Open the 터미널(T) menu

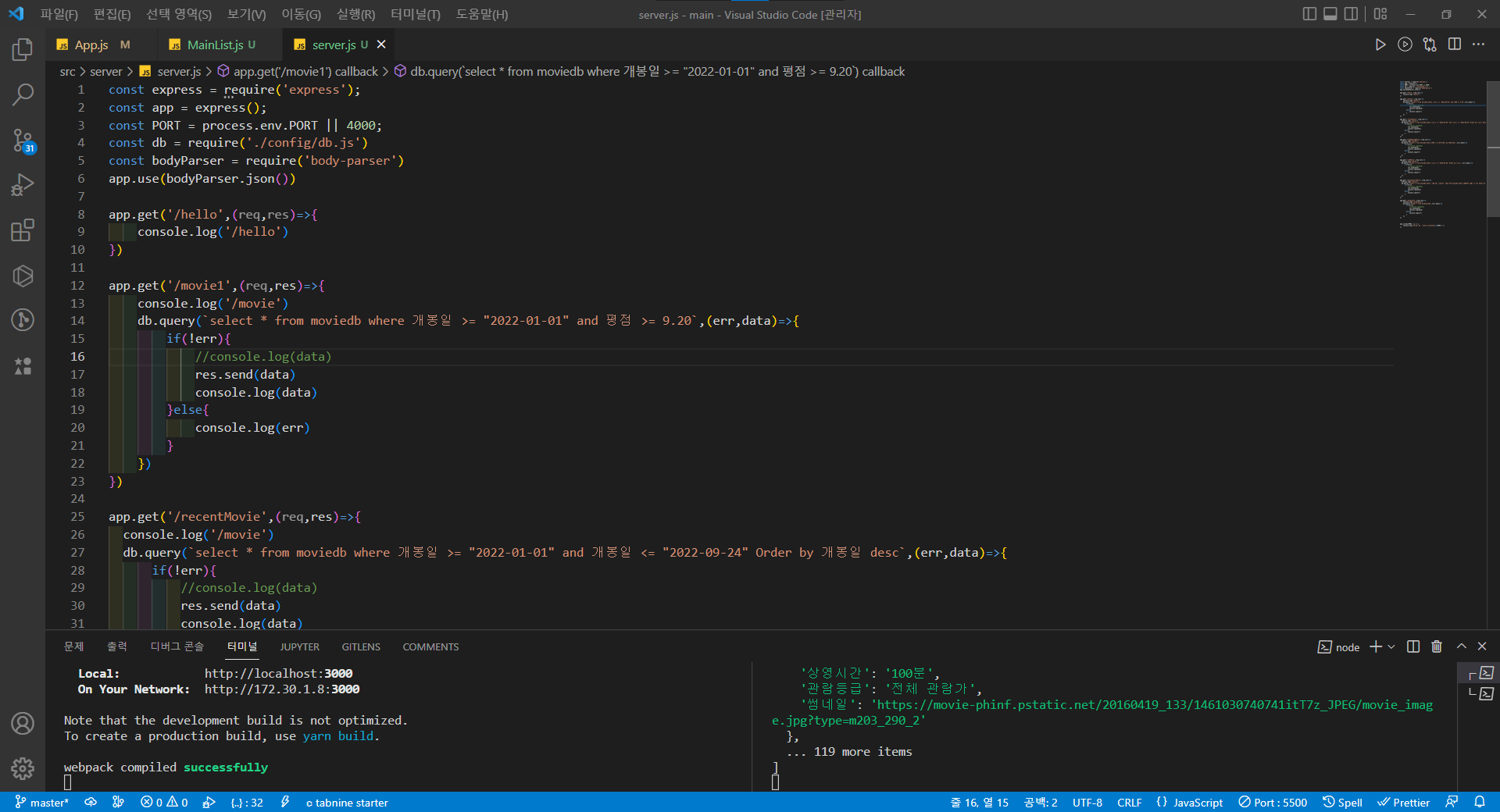[416, 14]
